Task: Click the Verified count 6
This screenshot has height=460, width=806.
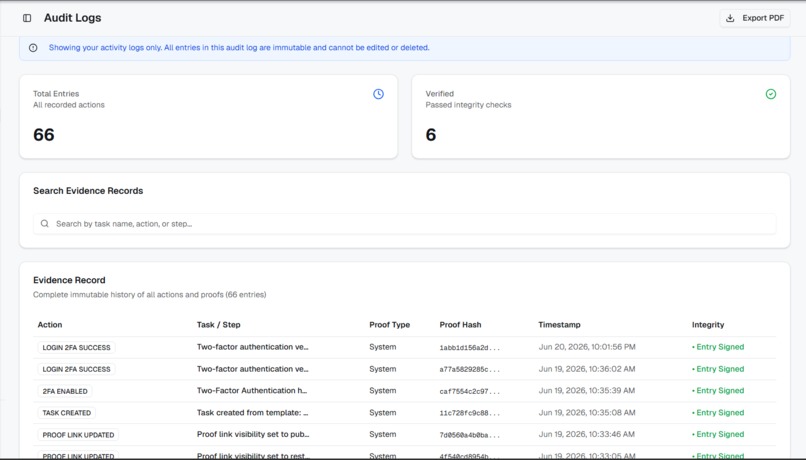Action: (431, 135)
